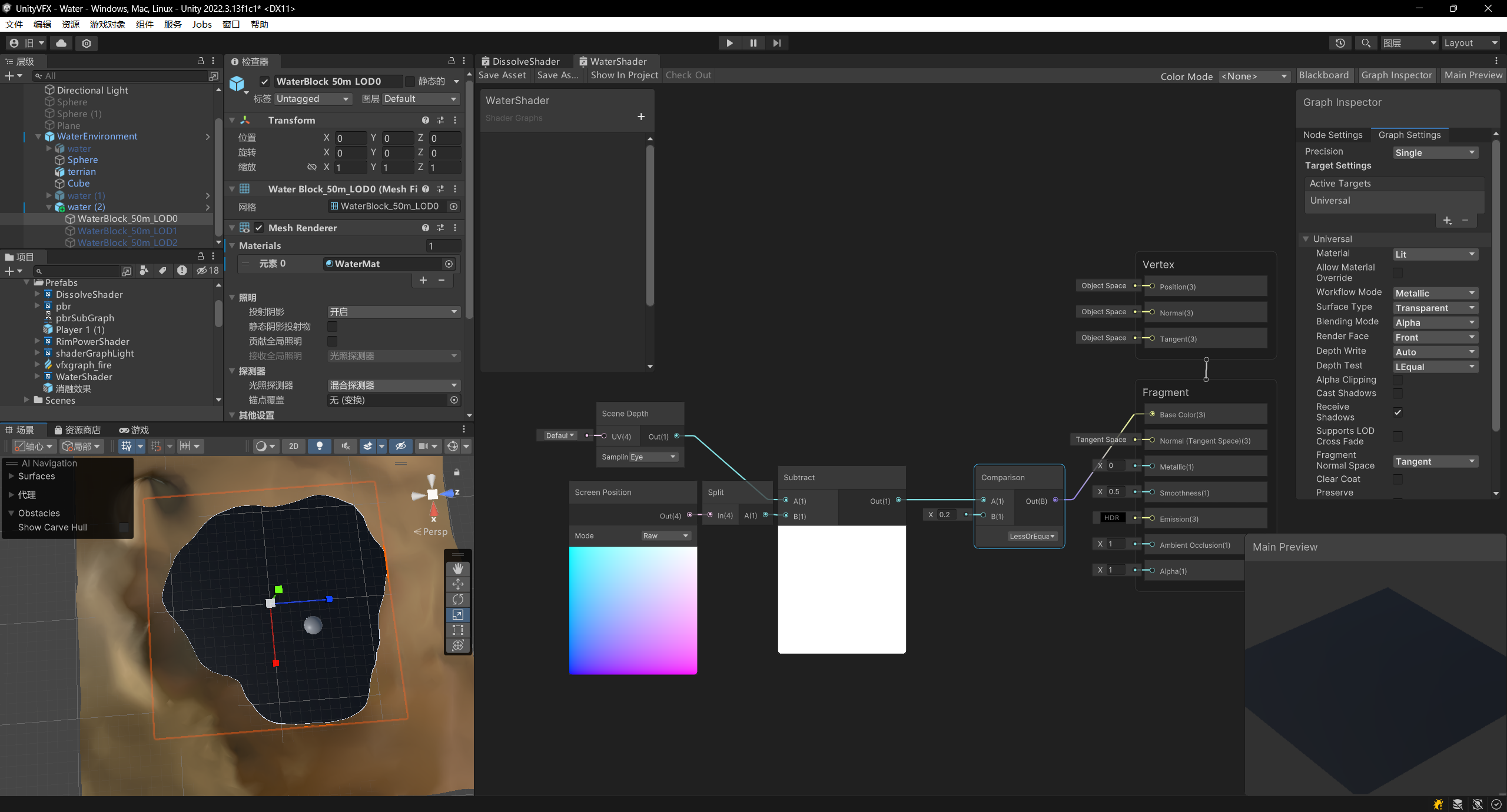This screenshot has height=812, width=1507.
Task: Expand Surfaces in AI Navigation overlay
Action: (x=11, y=475)
